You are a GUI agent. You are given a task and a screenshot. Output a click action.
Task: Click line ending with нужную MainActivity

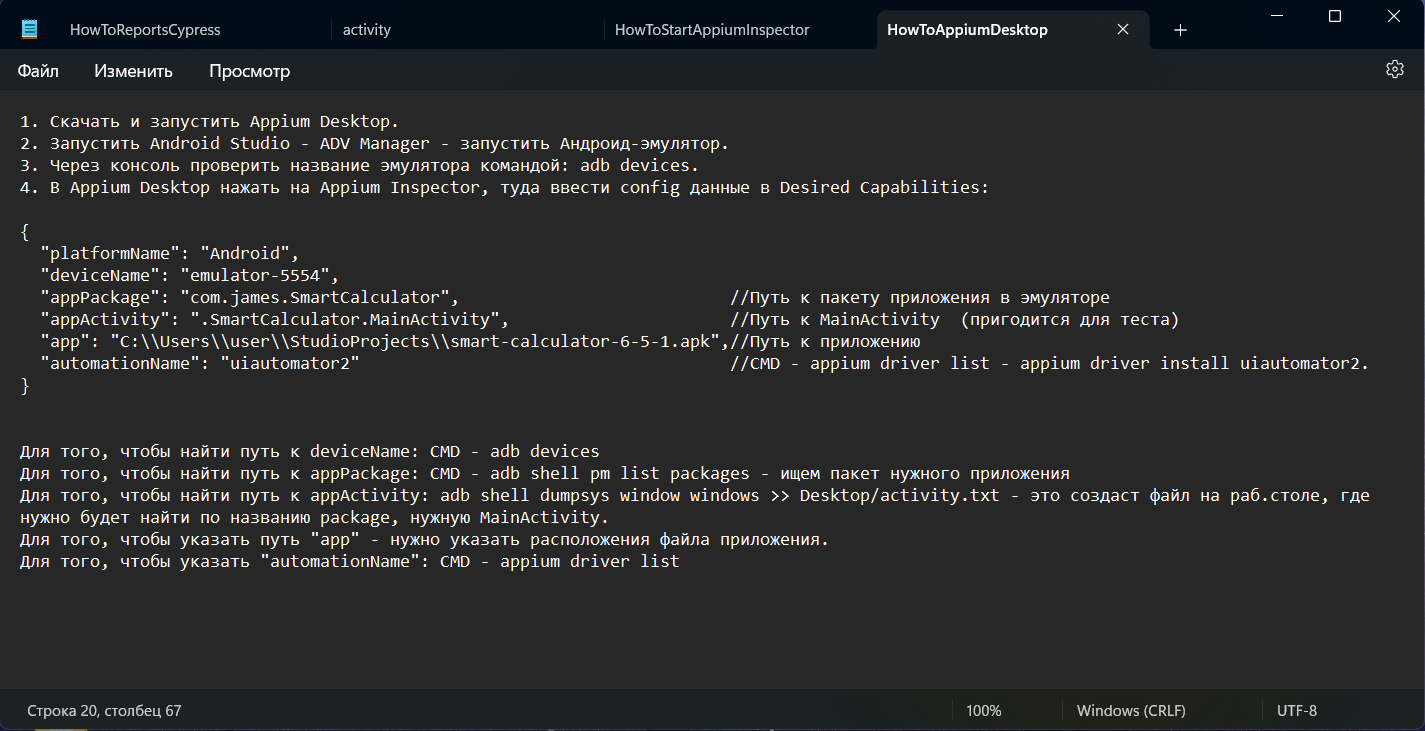tap(312, 517)
